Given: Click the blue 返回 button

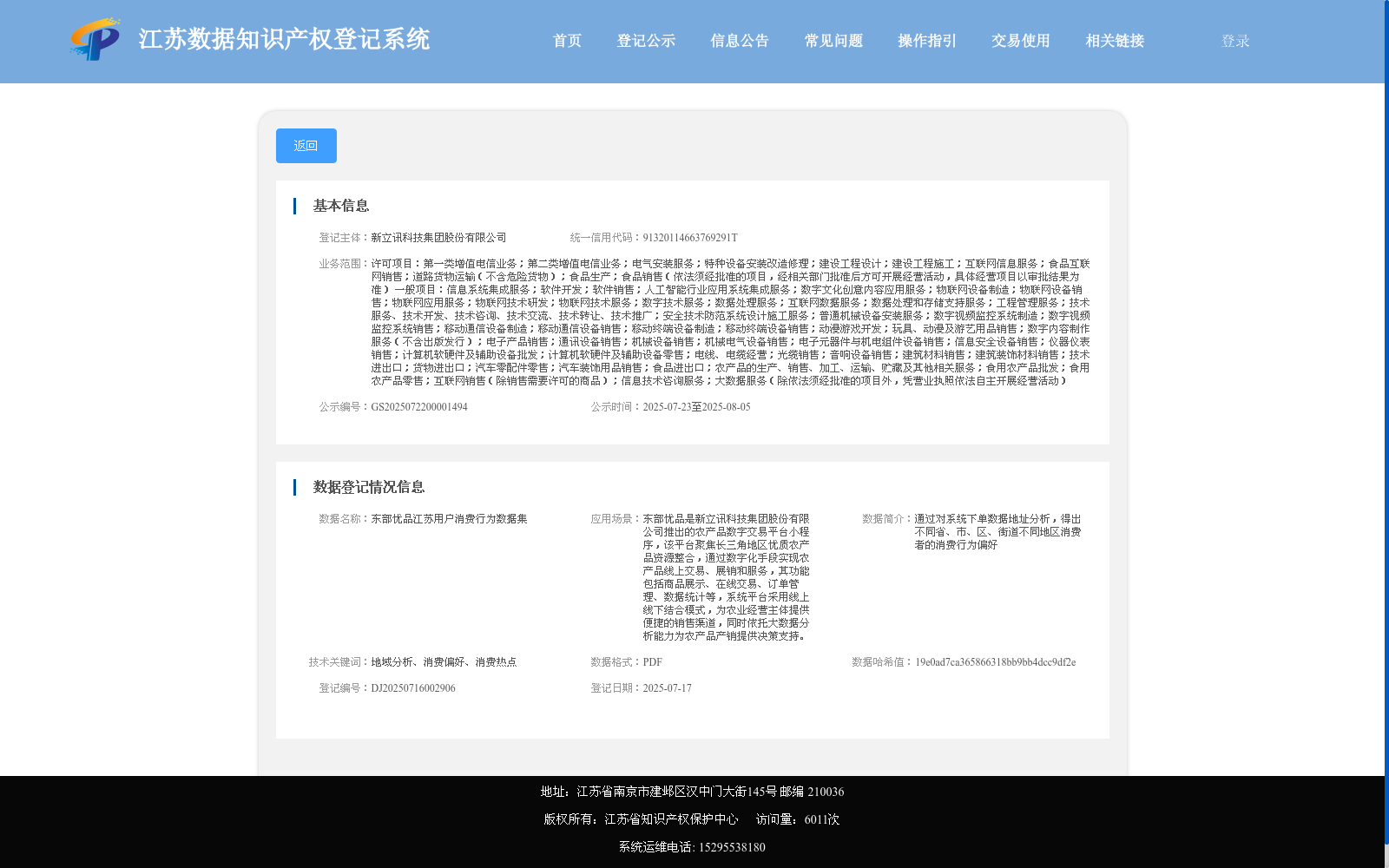Looking at the screenshot, I should tap(306, 146).
